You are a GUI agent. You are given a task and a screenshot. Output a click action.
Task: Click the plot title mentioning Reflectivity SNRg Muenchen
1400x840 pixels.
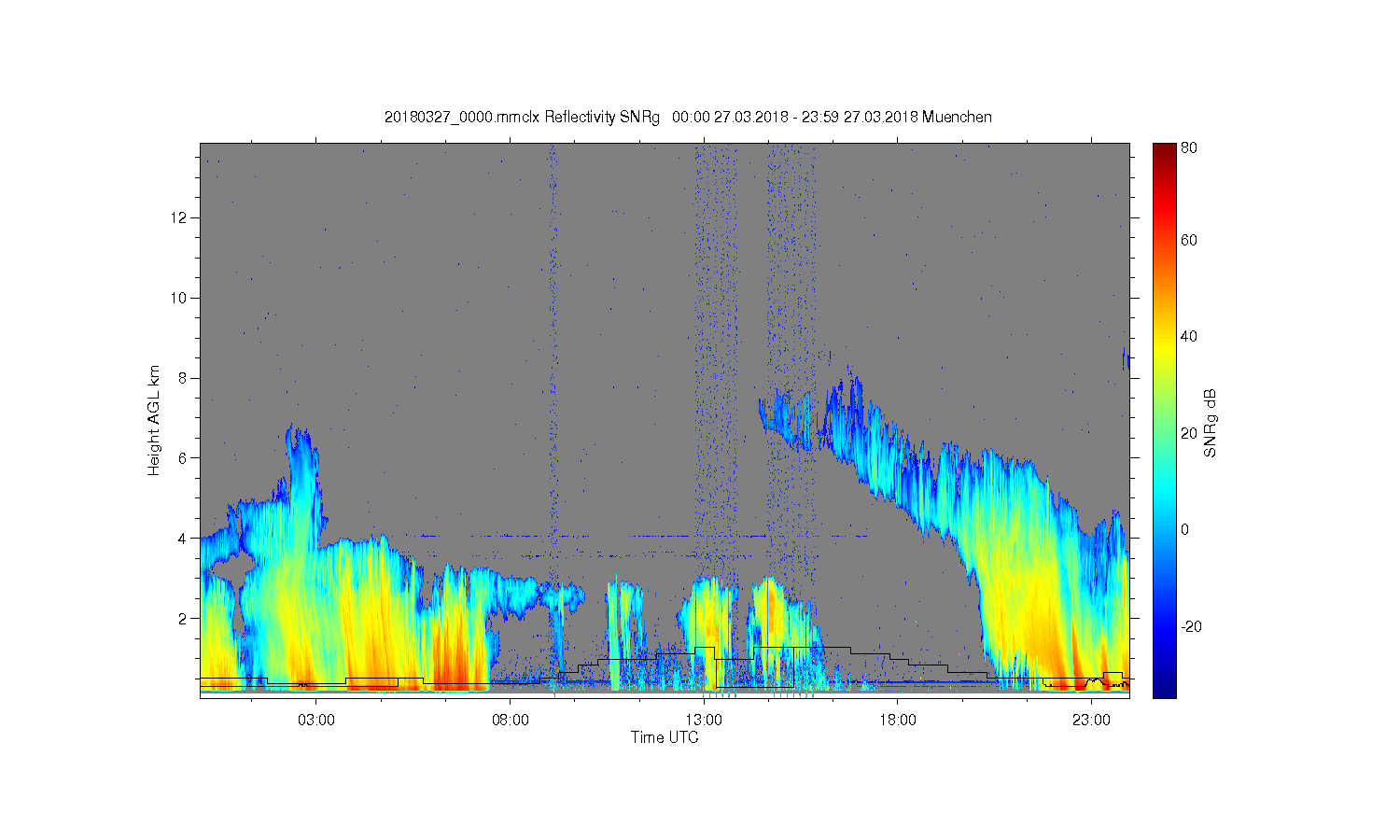pyautogui.click(x=688, y=118)
